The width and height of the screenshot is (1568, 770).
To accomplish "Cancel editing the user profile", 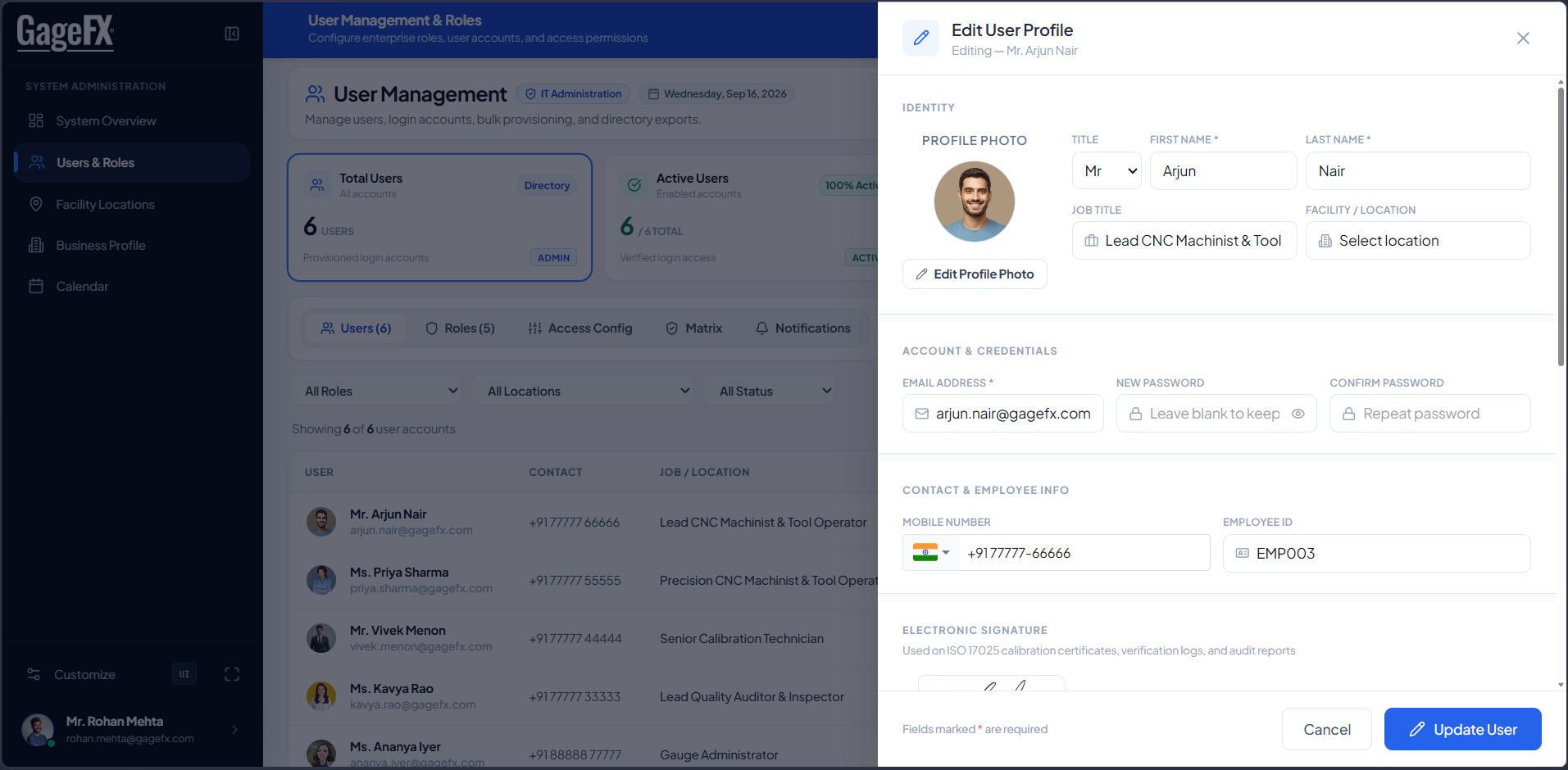I will 1327,729.
